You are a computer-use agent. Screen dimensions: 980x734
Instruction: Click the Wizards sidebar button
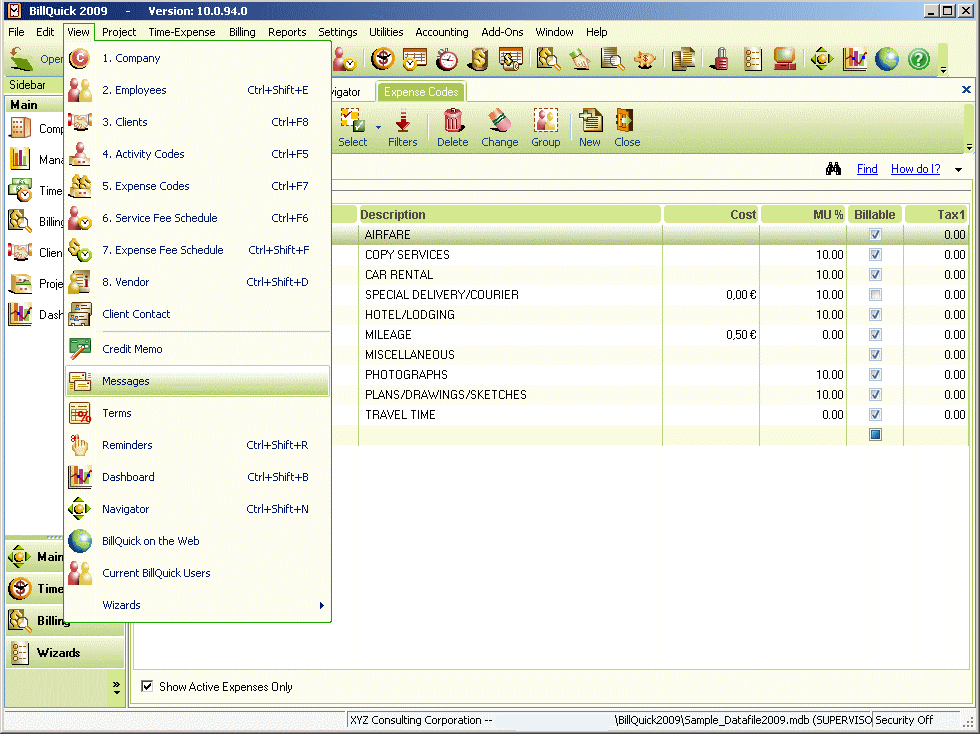pos(65,653)
